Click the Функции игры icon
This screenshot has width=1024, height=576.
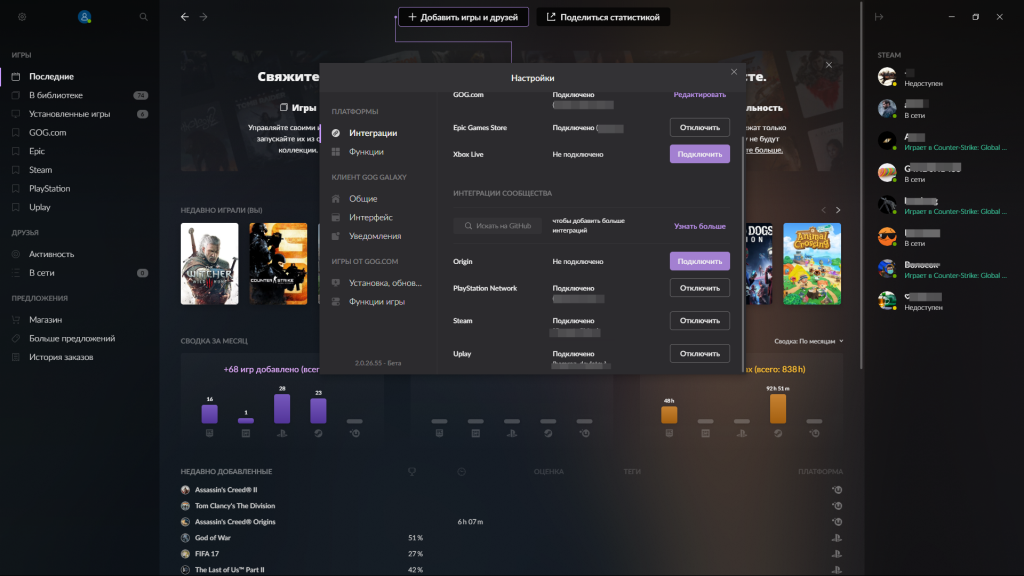pos(336,302)
